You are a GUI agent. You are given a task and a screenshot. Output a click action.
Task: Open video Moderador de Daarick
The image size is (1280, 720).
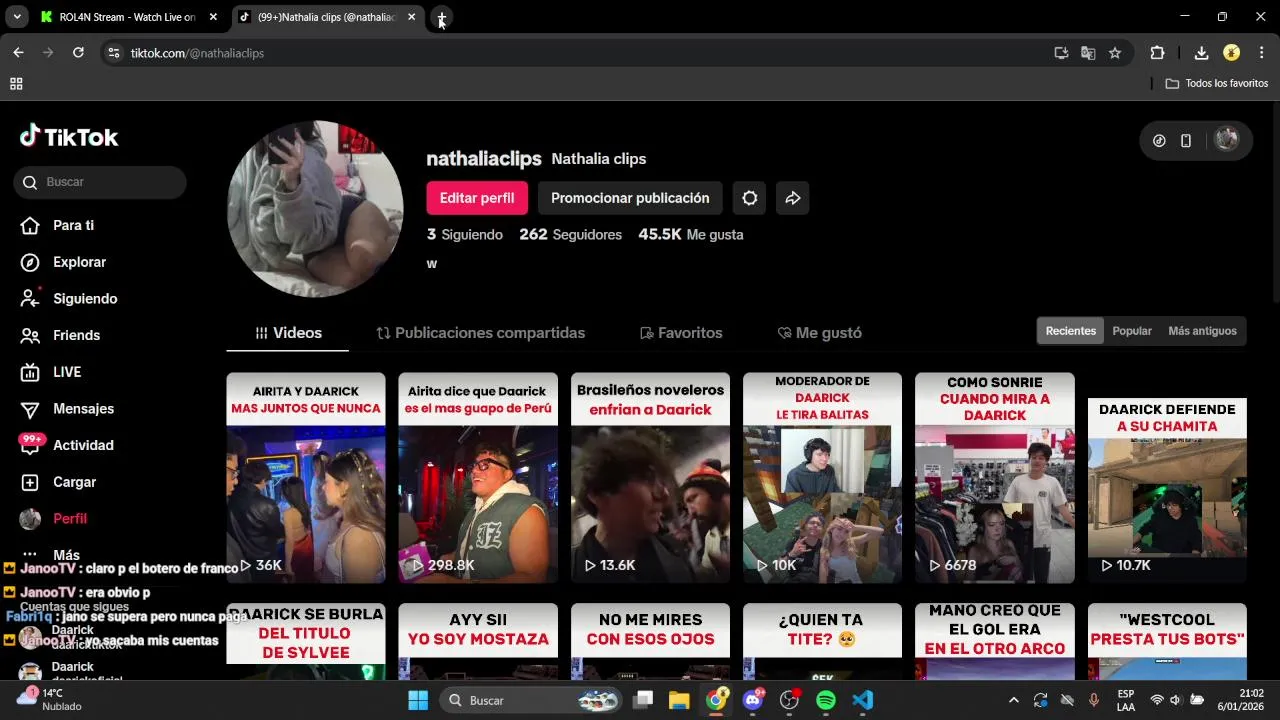point(822,478)
